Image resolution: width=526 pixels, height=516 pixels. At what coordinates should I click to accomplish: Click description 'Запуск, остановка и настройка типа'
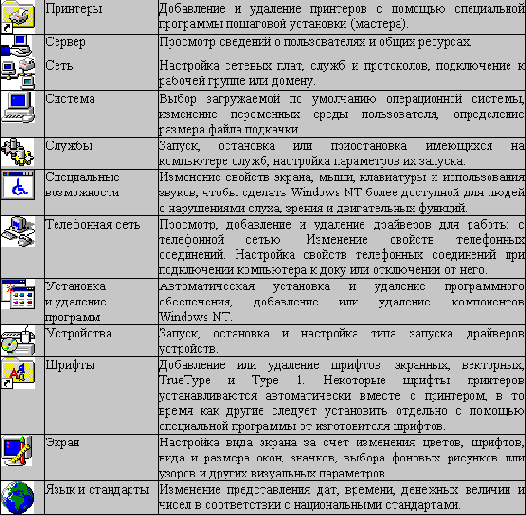(x=342, y=341)
